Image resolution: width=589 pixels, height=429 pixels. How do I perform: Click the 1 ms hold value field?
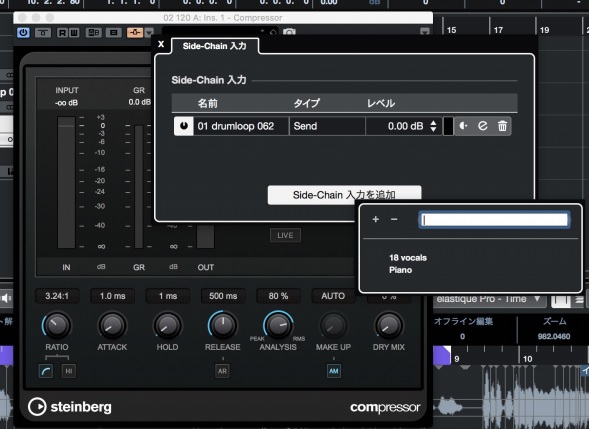pos(168,296)
